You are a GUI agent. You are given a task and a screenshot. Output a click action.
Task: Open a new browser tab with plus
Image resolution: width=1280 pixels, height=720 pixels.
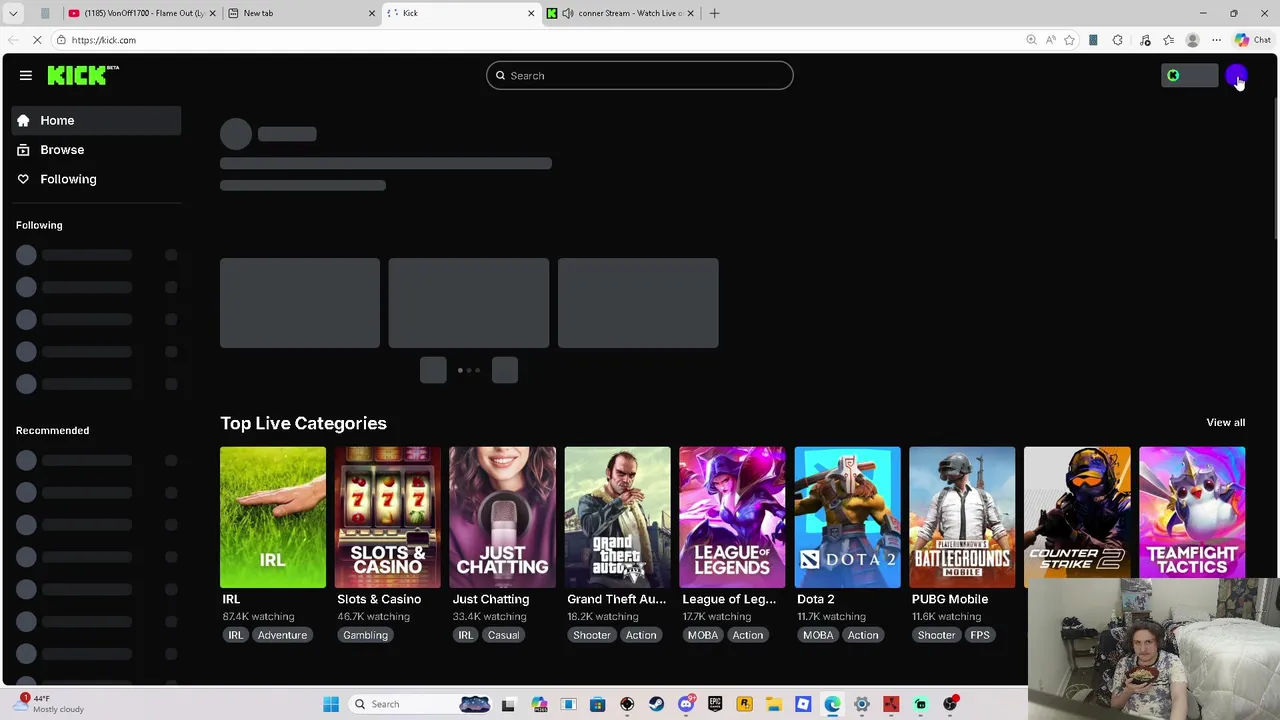point(714,13)
